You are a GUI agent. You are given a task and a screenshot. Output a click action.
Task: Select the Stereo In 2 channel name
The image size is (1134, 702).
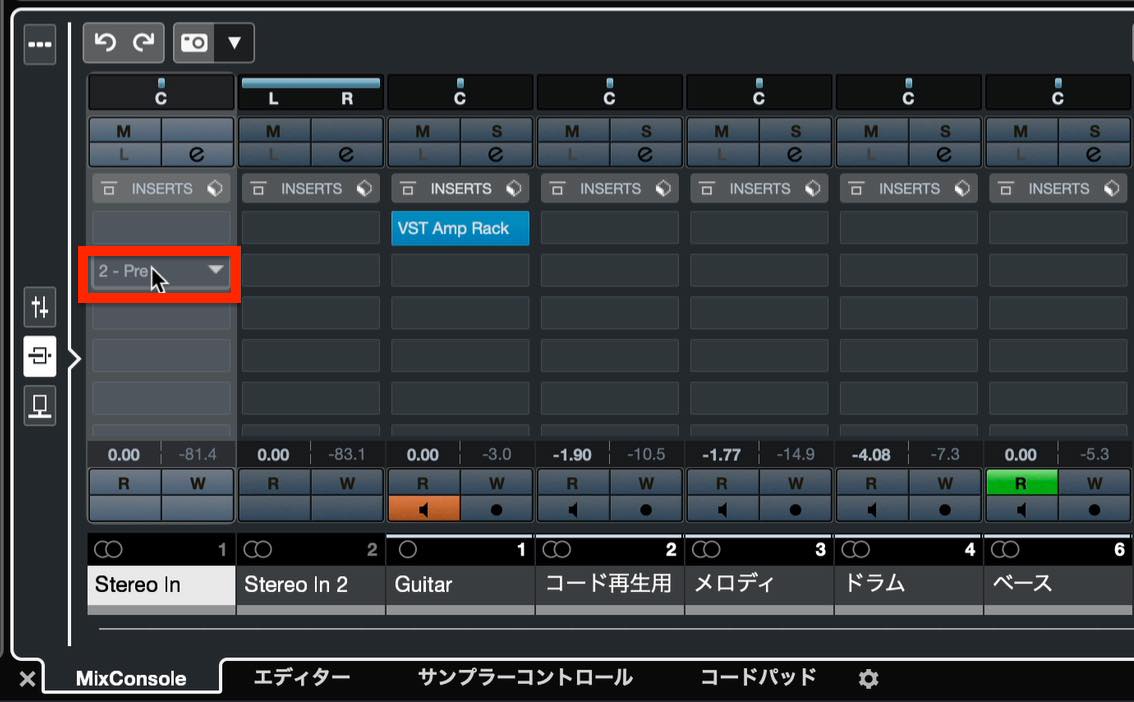click(310, 585)
